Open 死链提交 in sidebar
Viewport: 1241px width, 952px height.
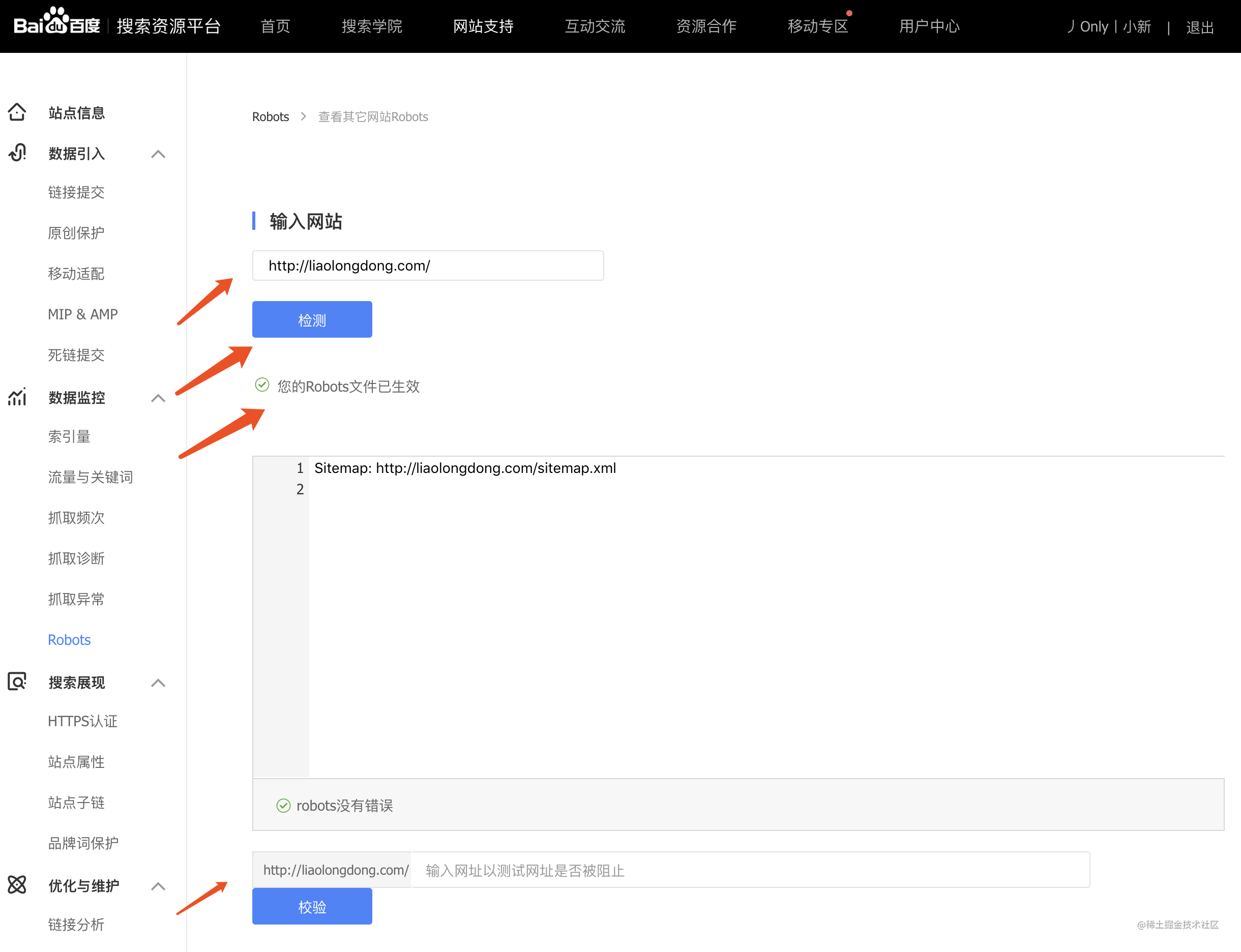pyautogui.click(x=76, y=355)
